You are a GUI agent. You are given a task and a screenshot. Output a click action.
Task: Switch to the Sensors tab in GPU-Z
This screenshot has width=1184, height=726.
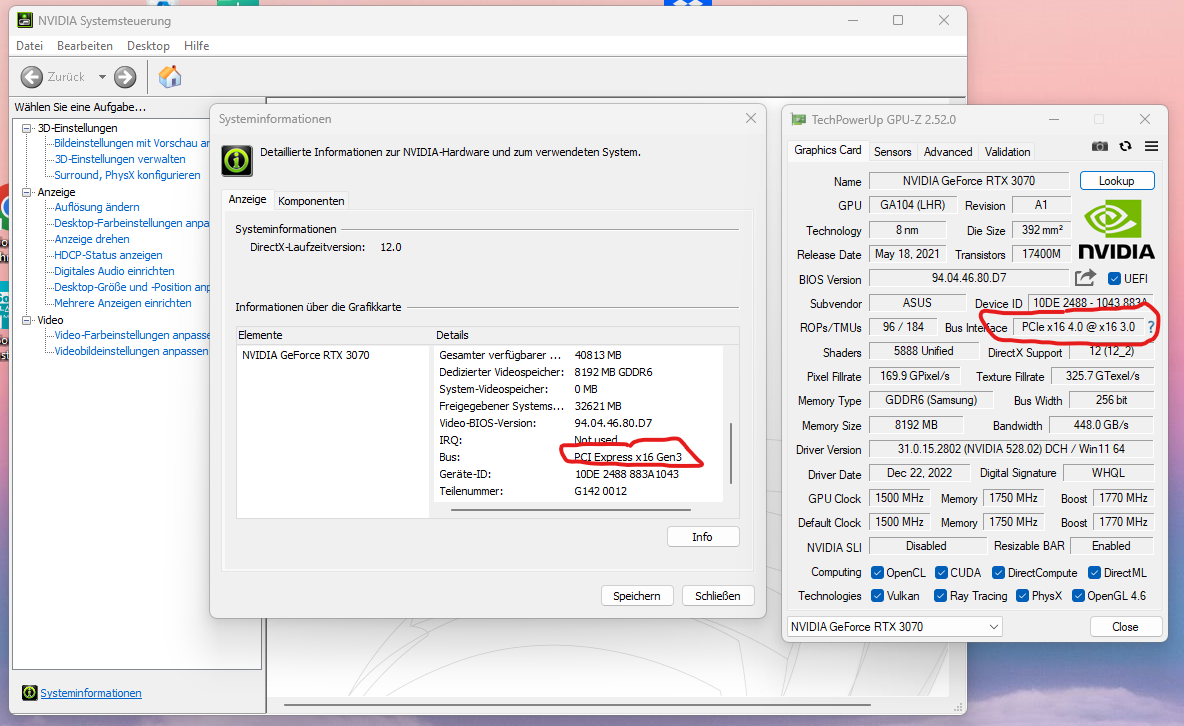click(x=893, y=152)
